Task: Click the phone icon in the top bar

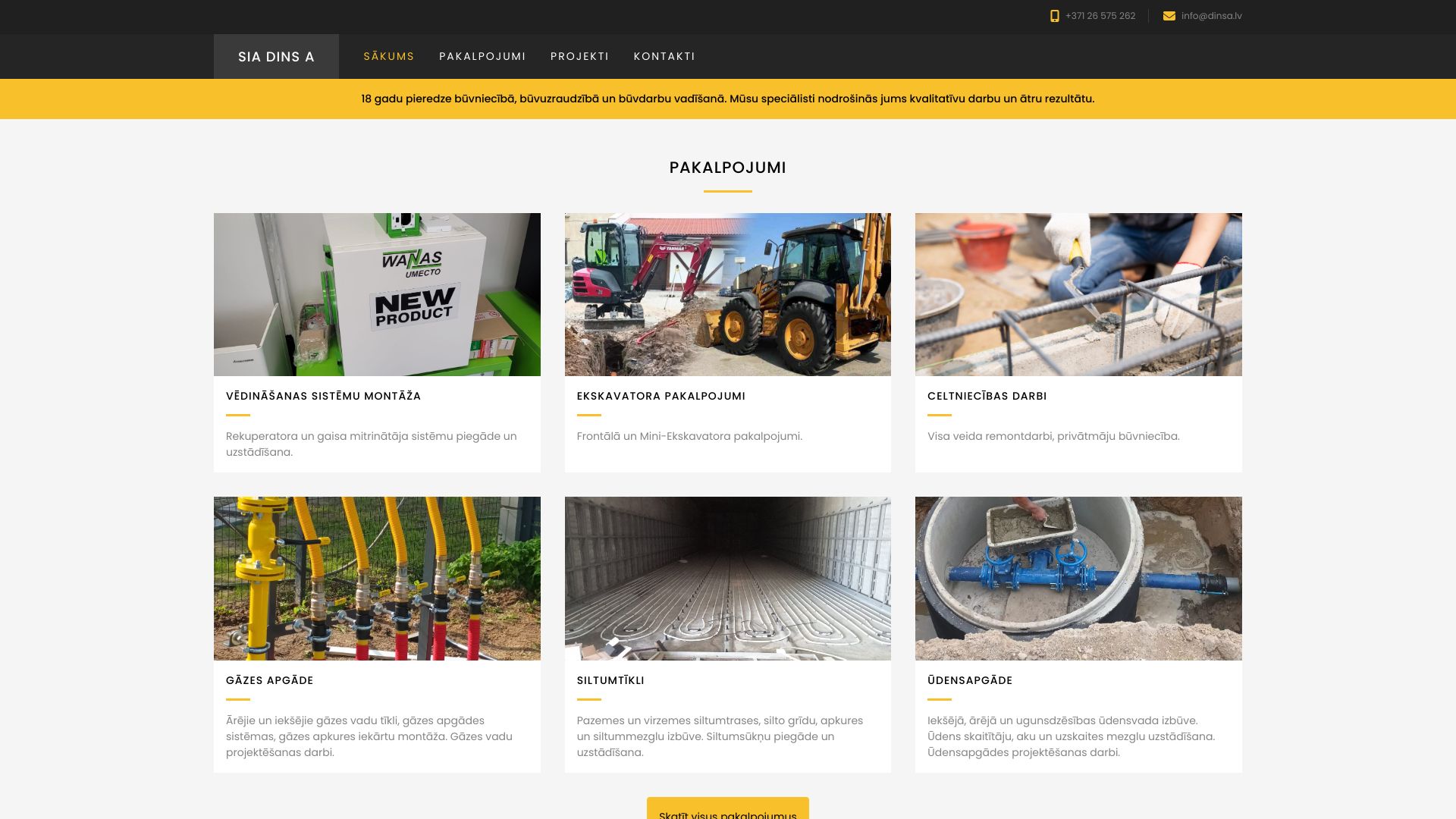Action: click(1054, 16)
